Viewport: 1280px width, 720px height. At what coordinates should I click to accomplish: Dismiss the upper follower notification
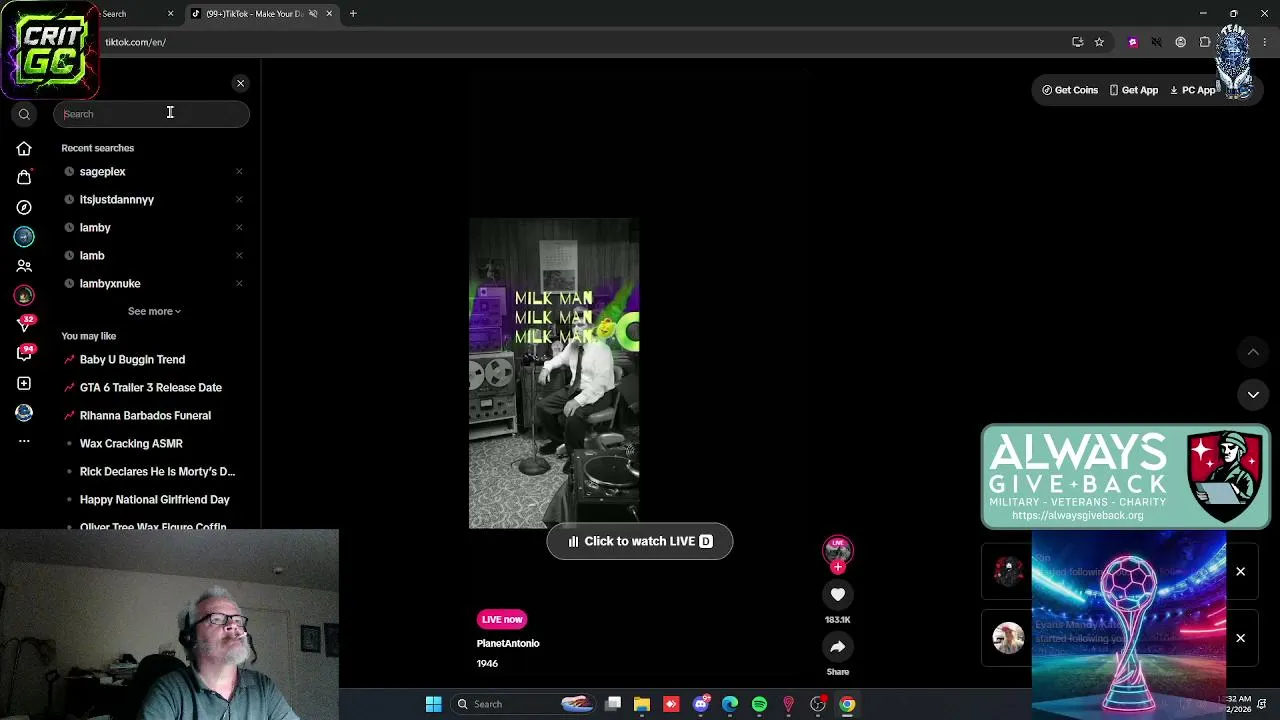(x=1240, y=572)
